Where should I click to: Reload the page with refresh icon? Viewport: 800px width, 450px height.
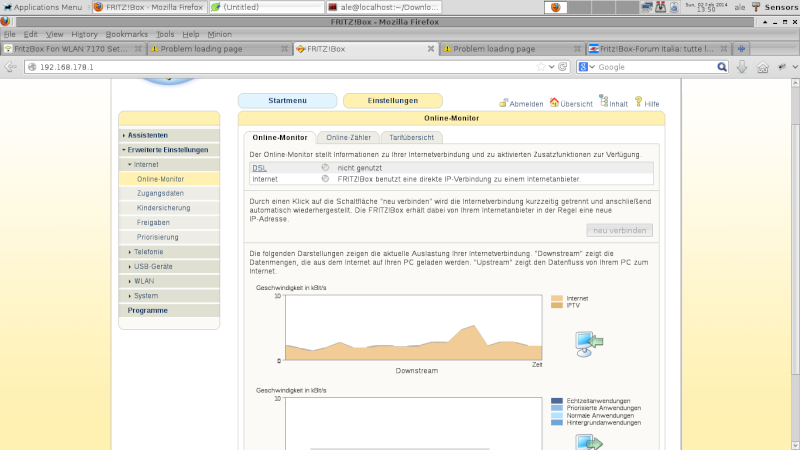tap(563, 67)
